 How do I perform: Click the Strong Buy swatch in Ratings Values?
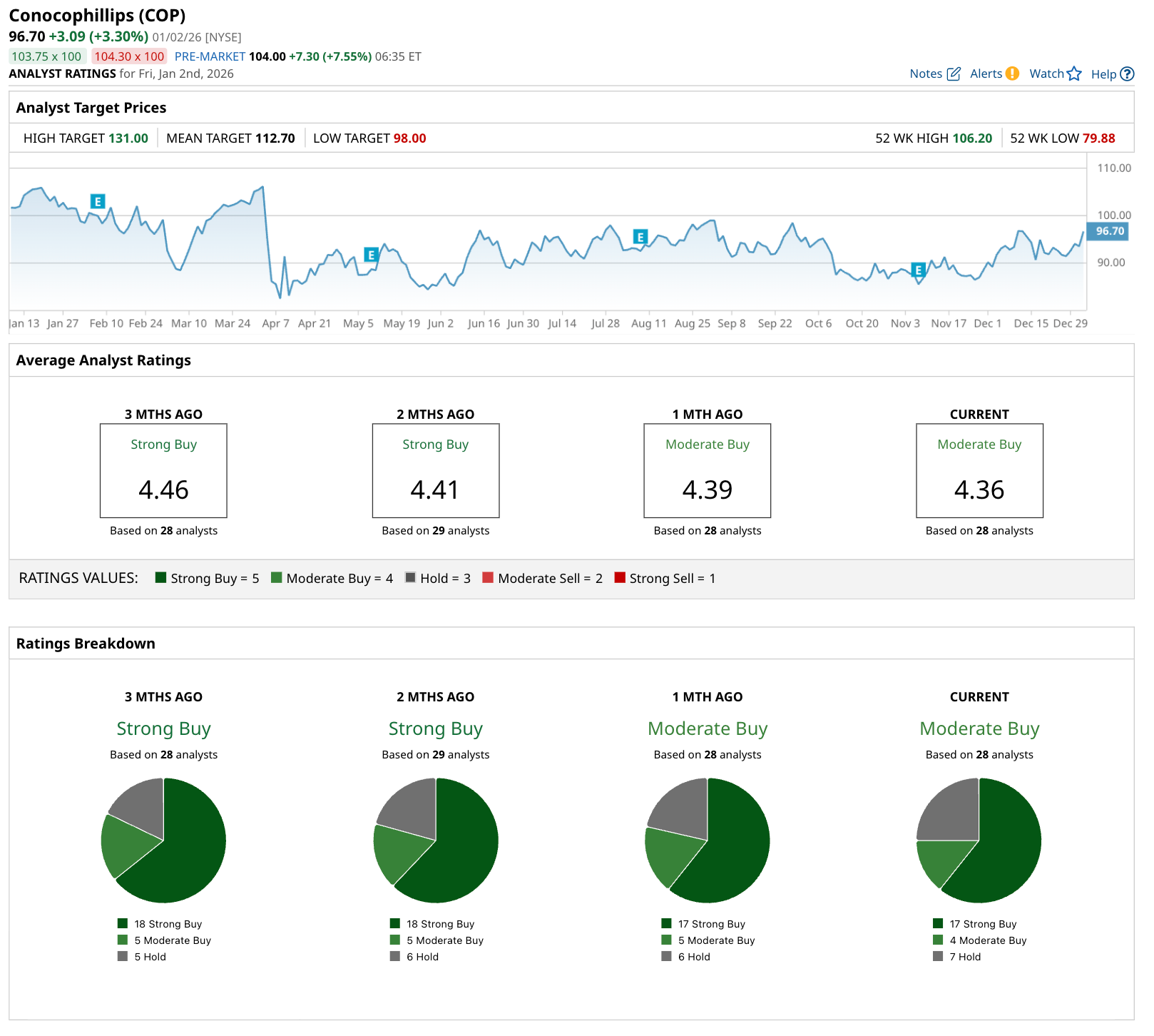tap(160, 578)
